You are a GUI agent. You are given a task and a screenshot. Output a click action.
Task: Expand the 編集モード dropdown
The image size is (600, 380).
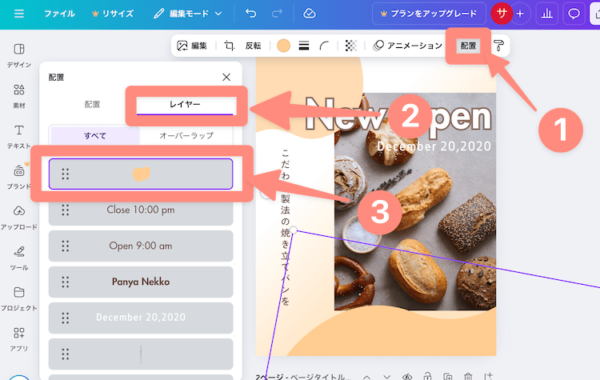click(x=188, y=14)
